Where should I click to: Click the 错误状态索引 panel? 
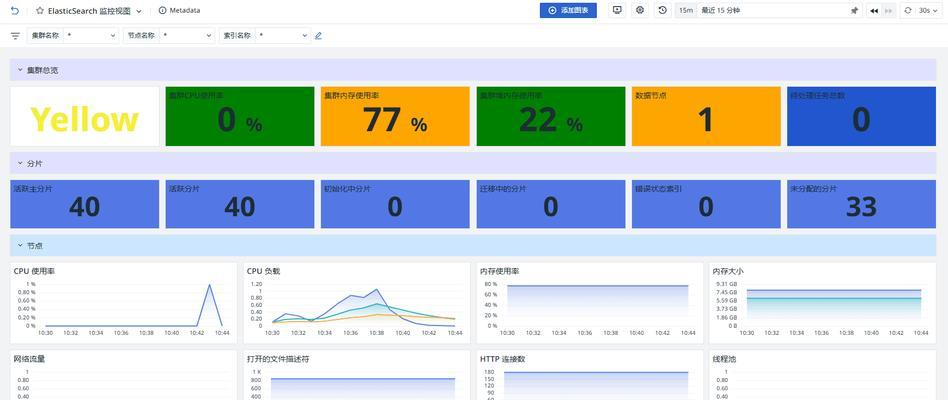click(x=706, y=204)
